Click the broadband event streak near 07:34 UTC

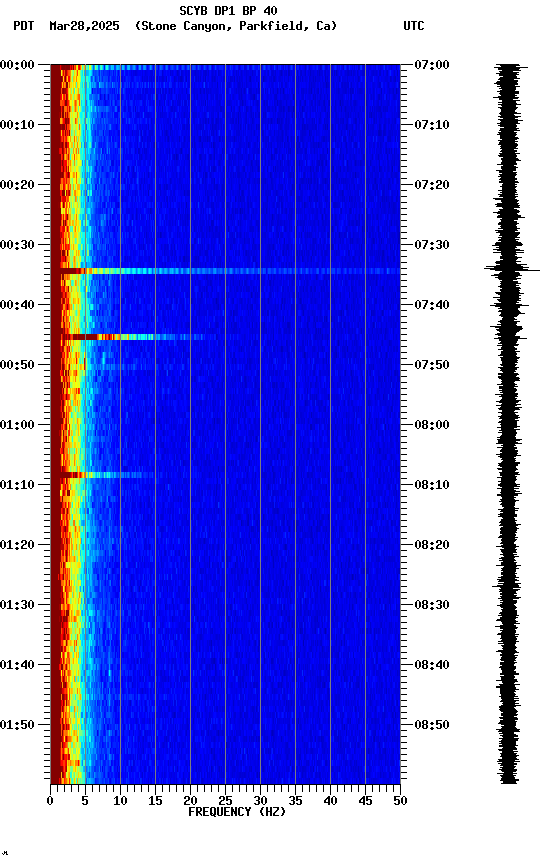pos(225,271)
